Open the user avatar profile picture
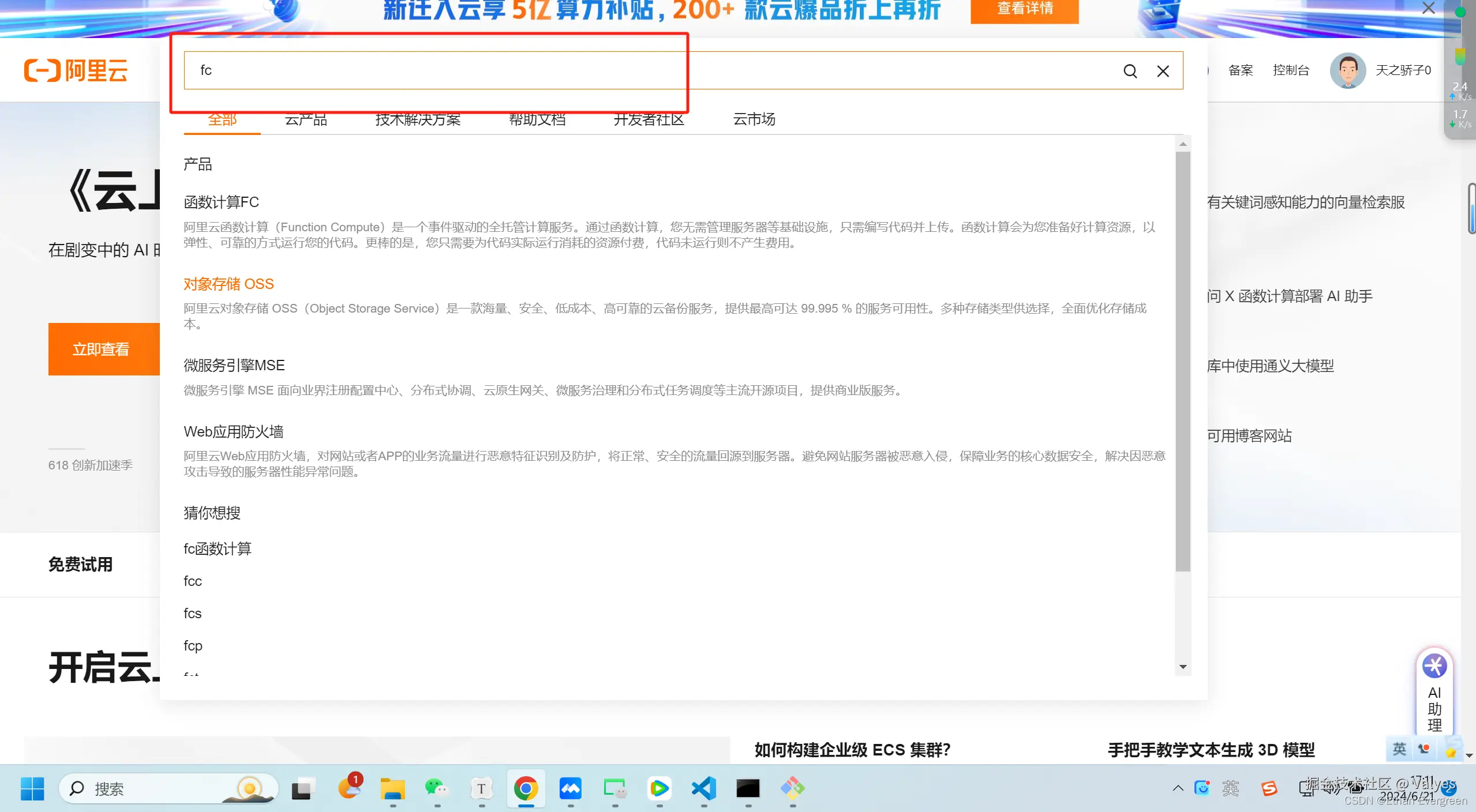Viewport: 1476px width, 812px height. point(1347,70)
